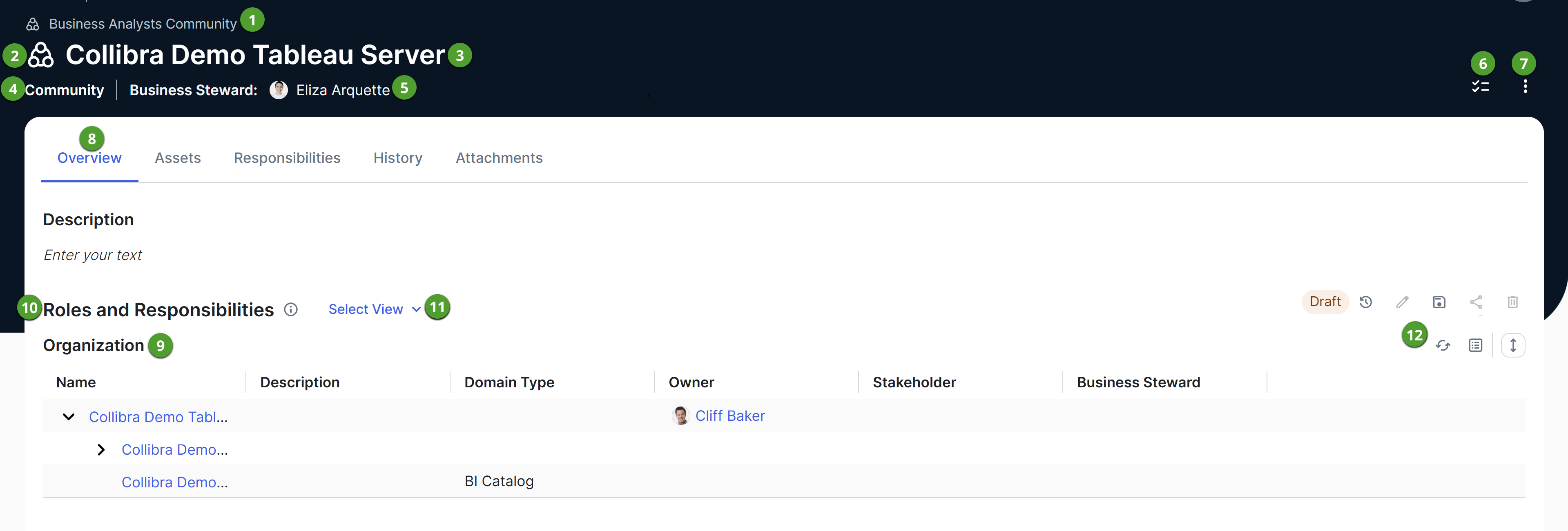1568x531 pixels.
Task: Open Cliff Baker's profile
Action: 730,415
